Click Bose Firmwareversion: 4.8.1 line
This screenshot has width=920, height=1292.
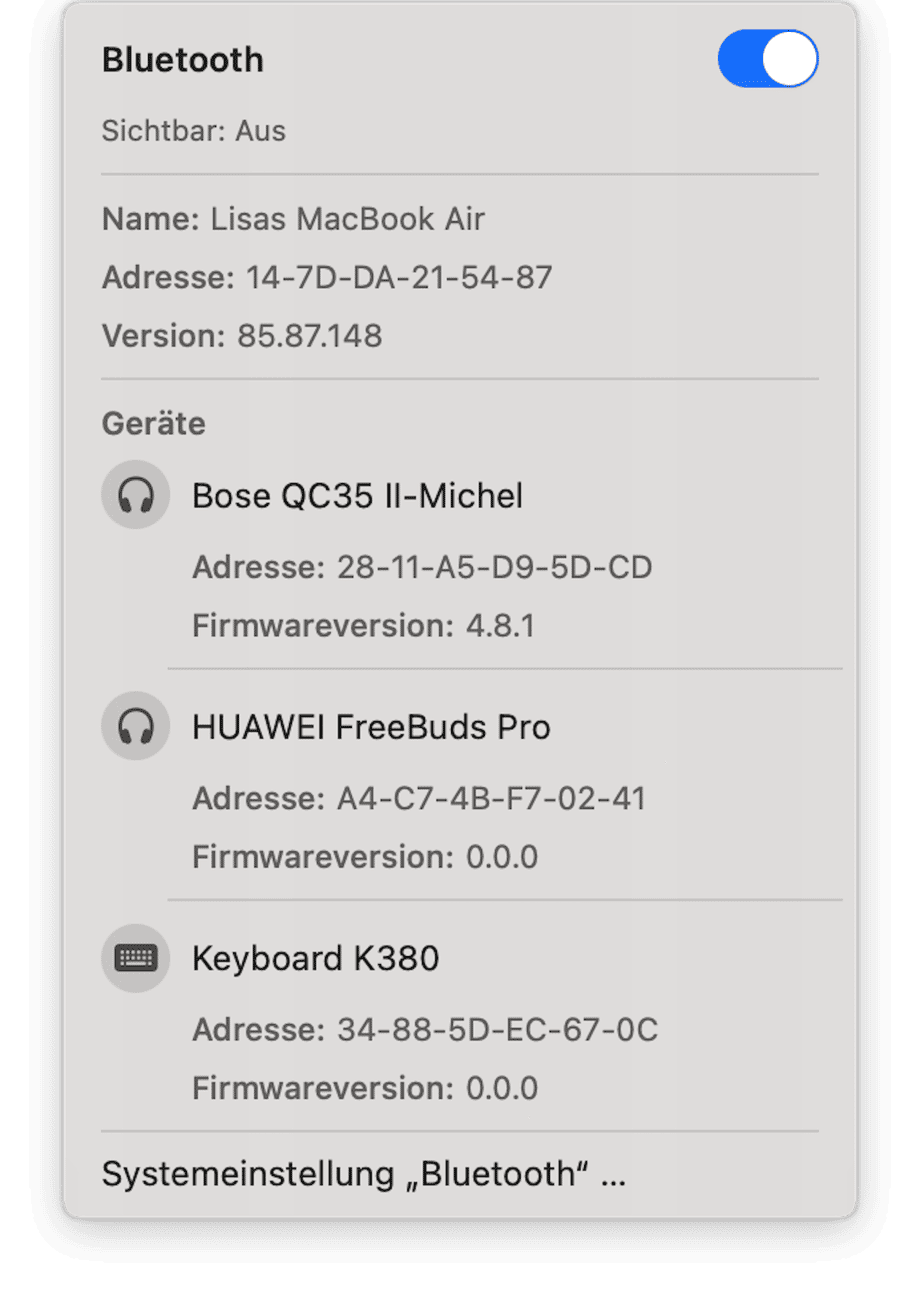click(364, 627)
